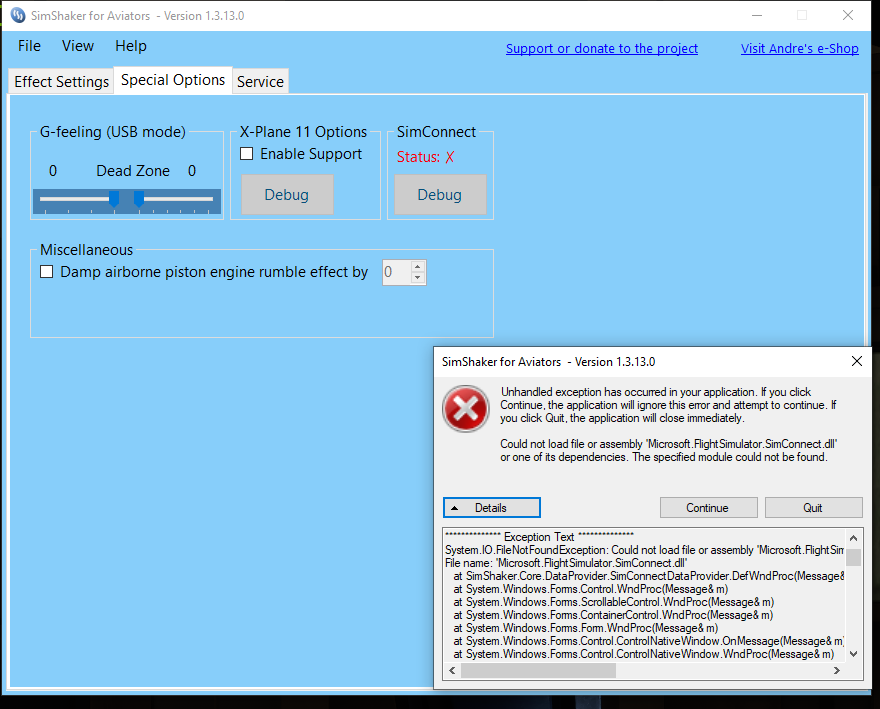Click Continue in the error dialog
Viewport: 880px width, 709px height.
[x=708, y=507]
